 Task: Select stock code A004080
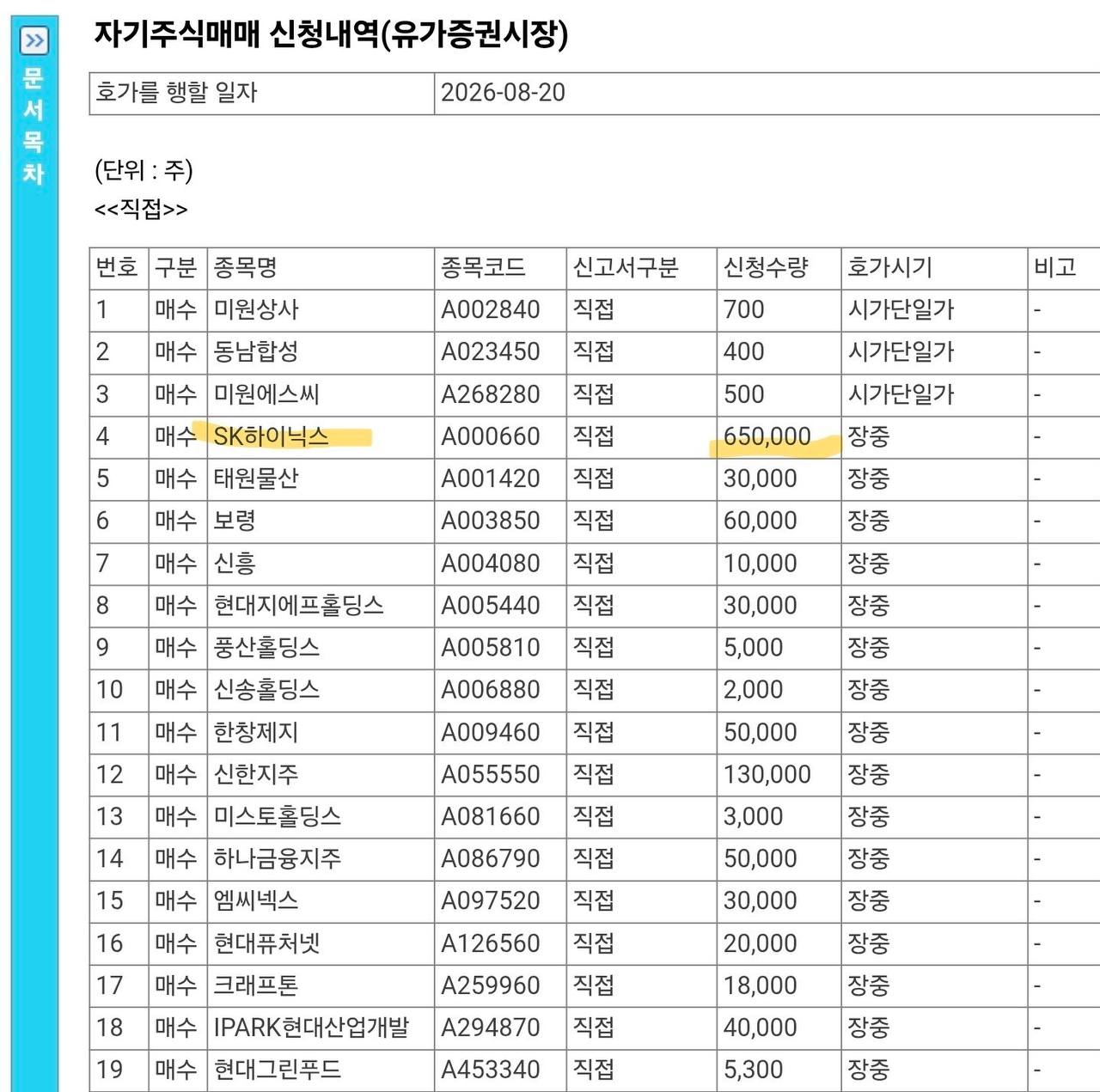tap(491, 564)
